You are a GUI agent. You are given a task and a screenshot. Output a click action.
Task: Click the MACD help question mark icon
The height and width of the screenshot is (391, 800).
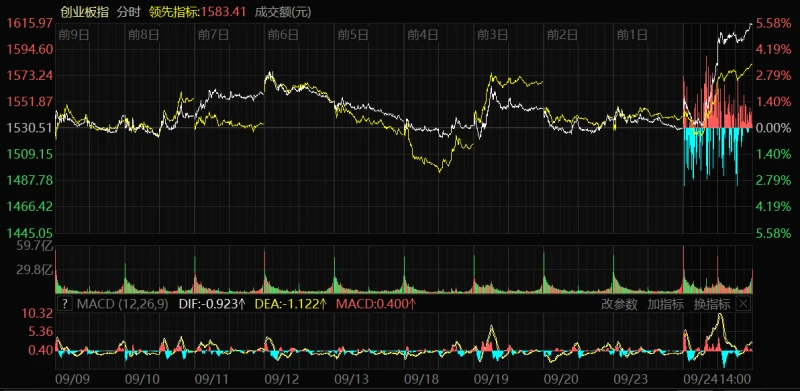65,305
